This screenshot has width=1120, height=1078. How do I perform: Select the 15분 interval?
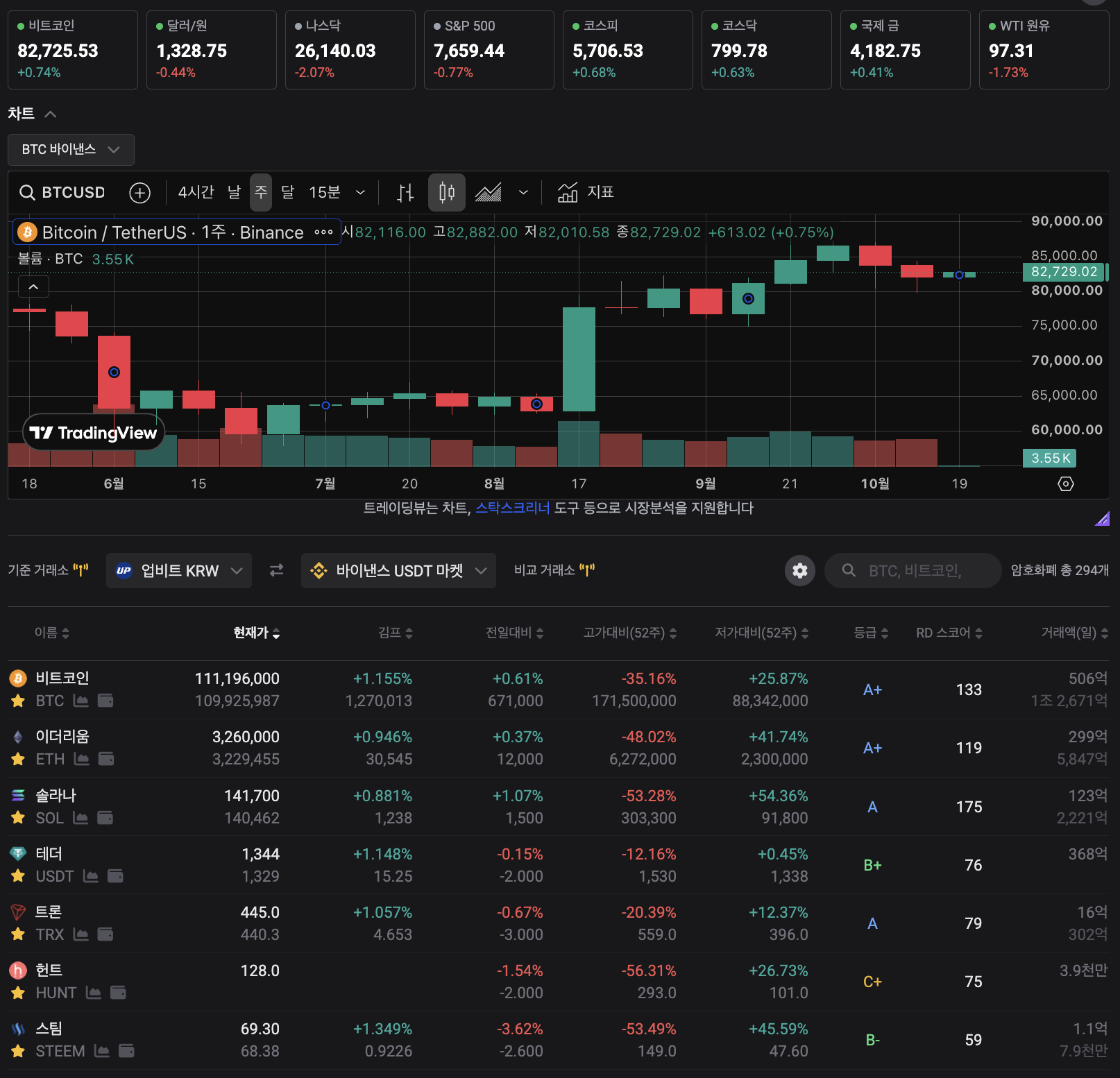(x=324, y=192)
